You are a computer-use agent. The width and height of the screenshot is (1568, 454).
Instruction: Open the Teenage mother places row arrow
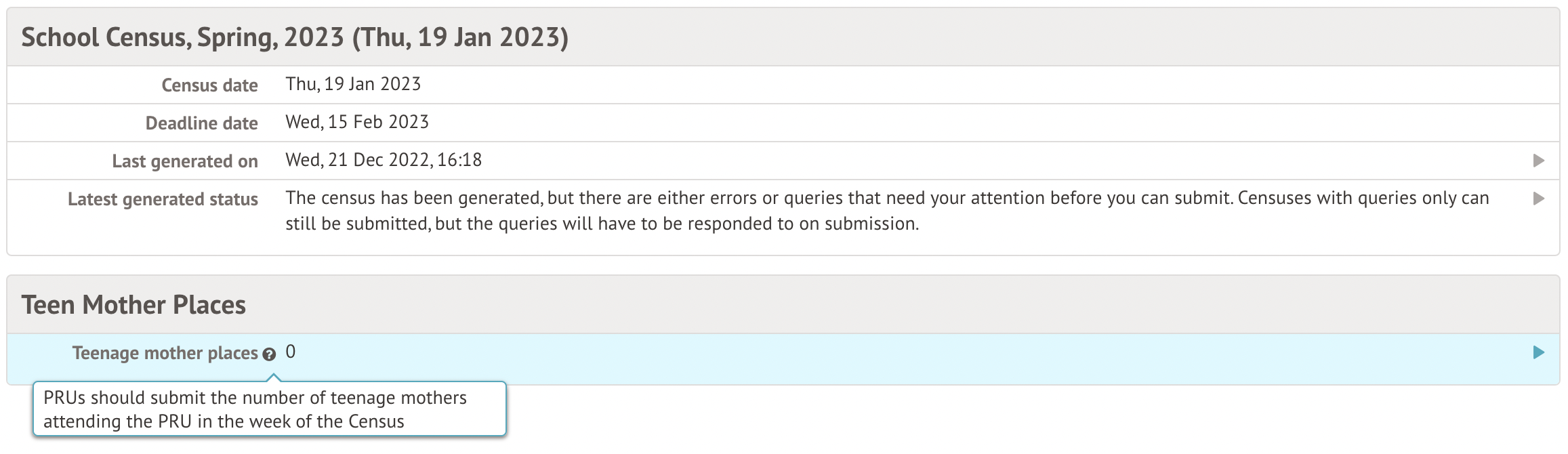[1539, 352]
